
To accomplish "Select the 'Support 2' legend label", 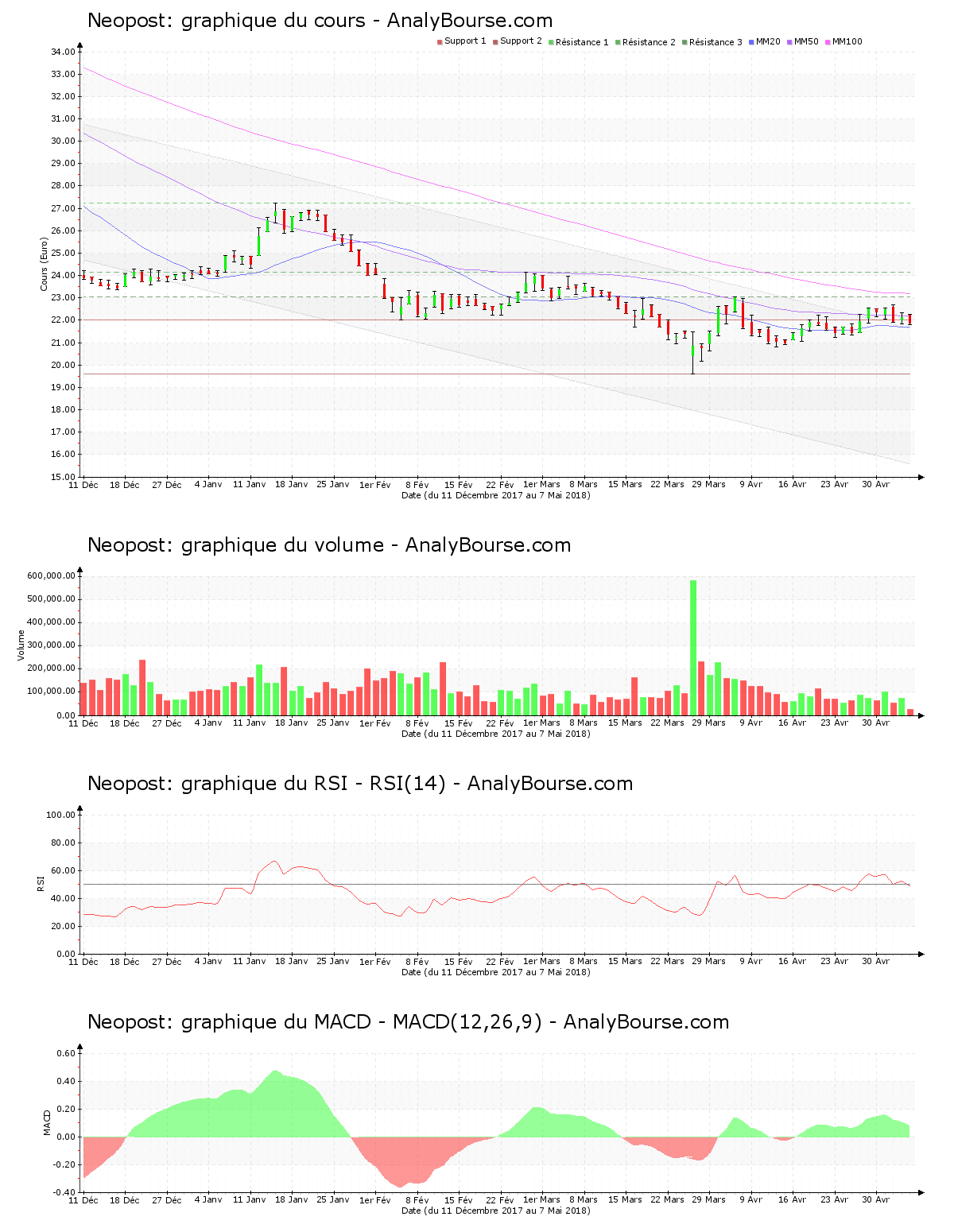I will [x=521, y=41].
